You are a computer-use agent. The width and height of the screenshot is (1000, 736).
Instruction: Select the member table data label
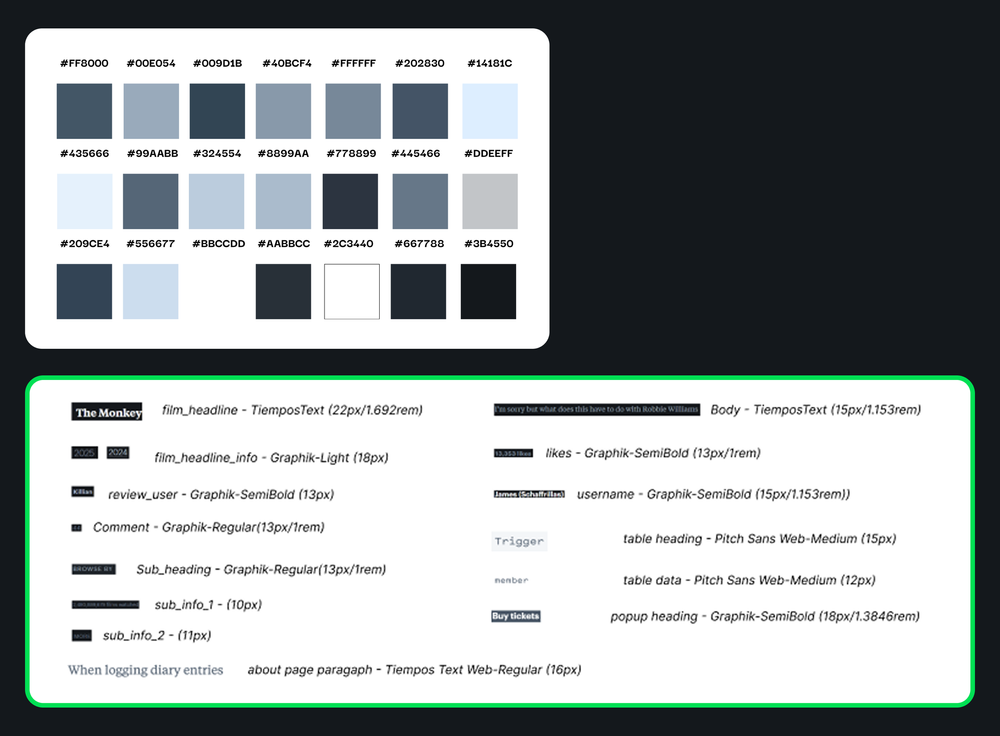(512, 578)
